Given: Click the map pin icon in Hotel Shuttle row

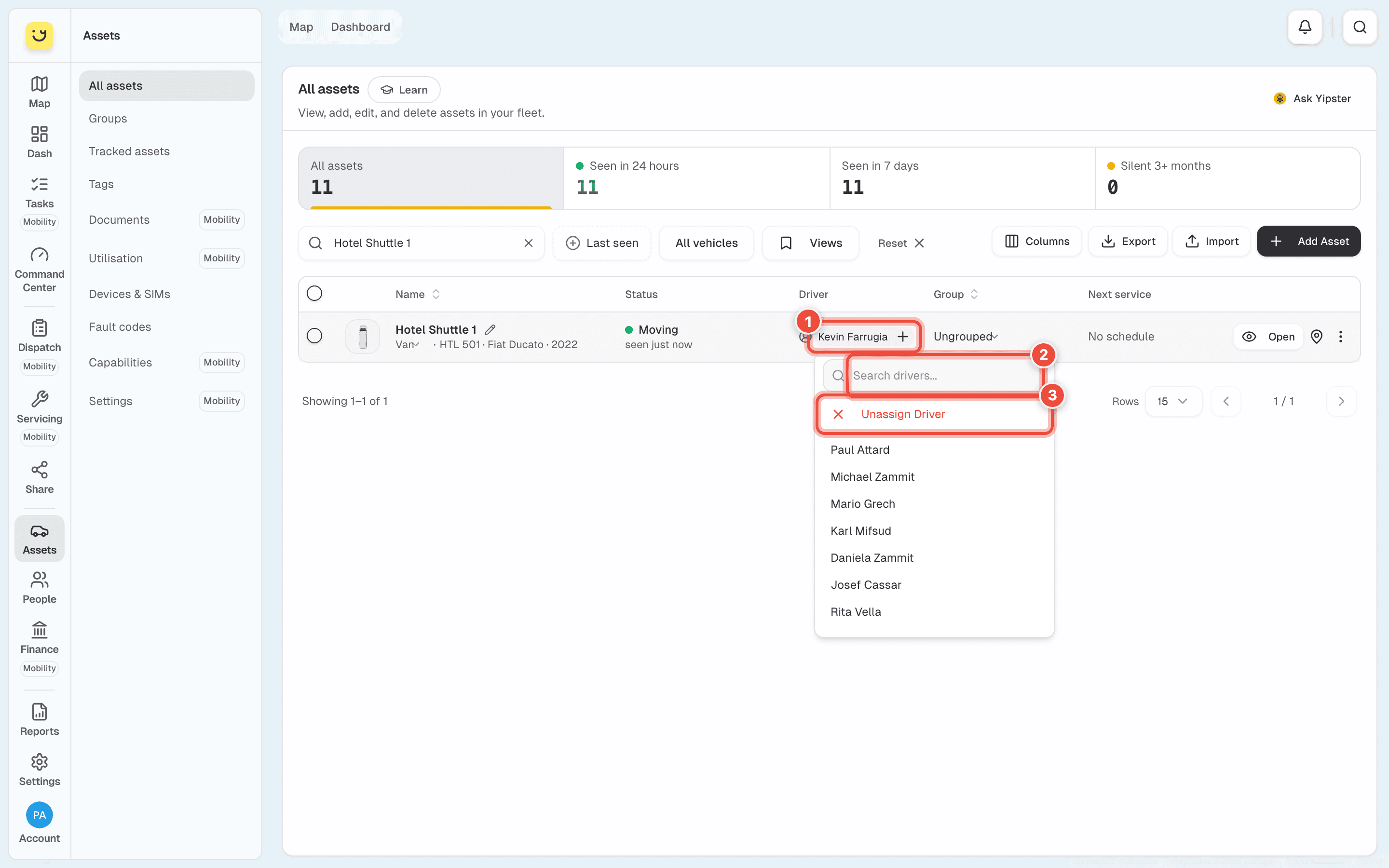Looking at the screenshot, I should [1317, 337].
